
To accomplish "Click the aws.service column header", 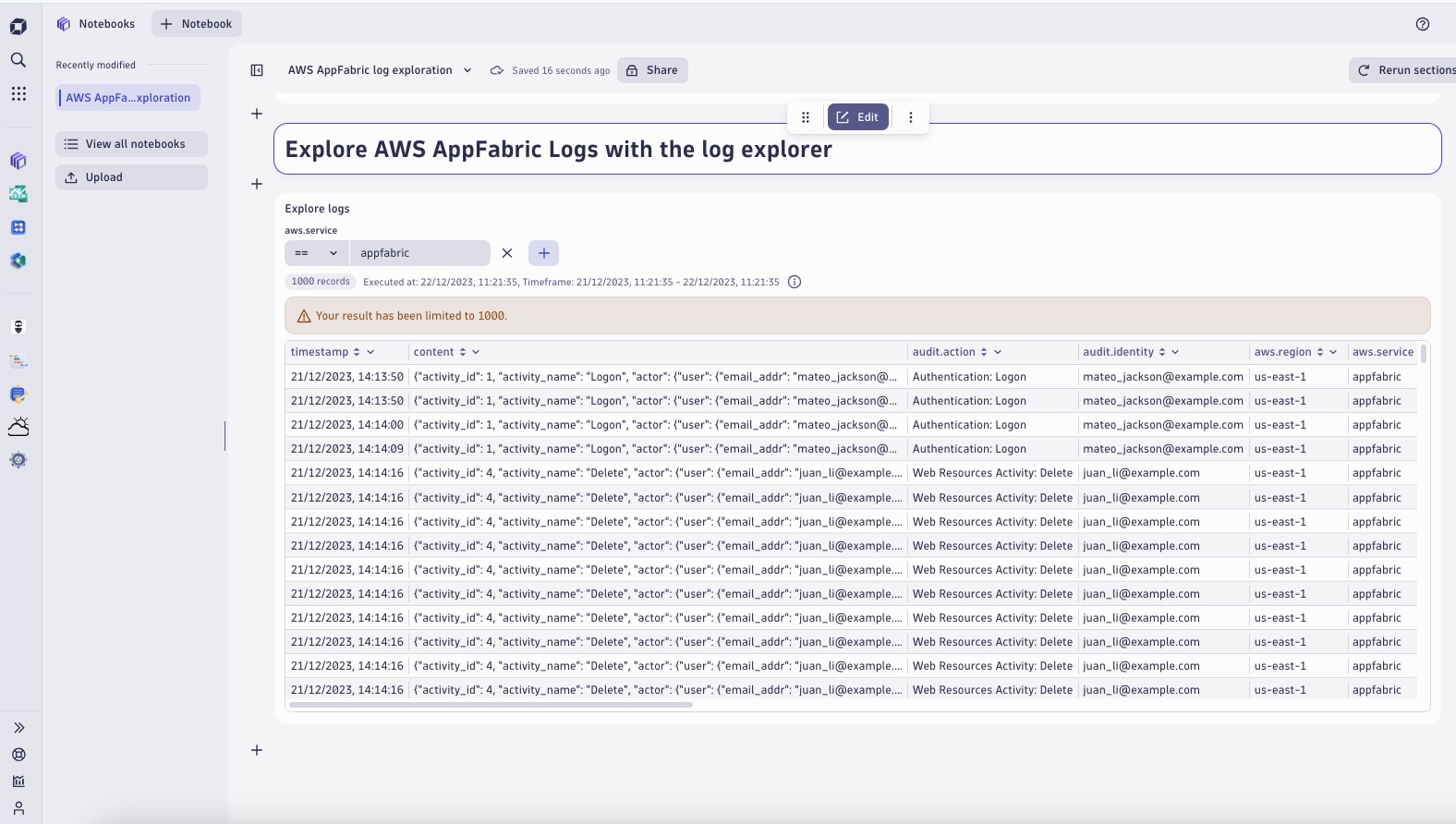I will pos(1383,352).
